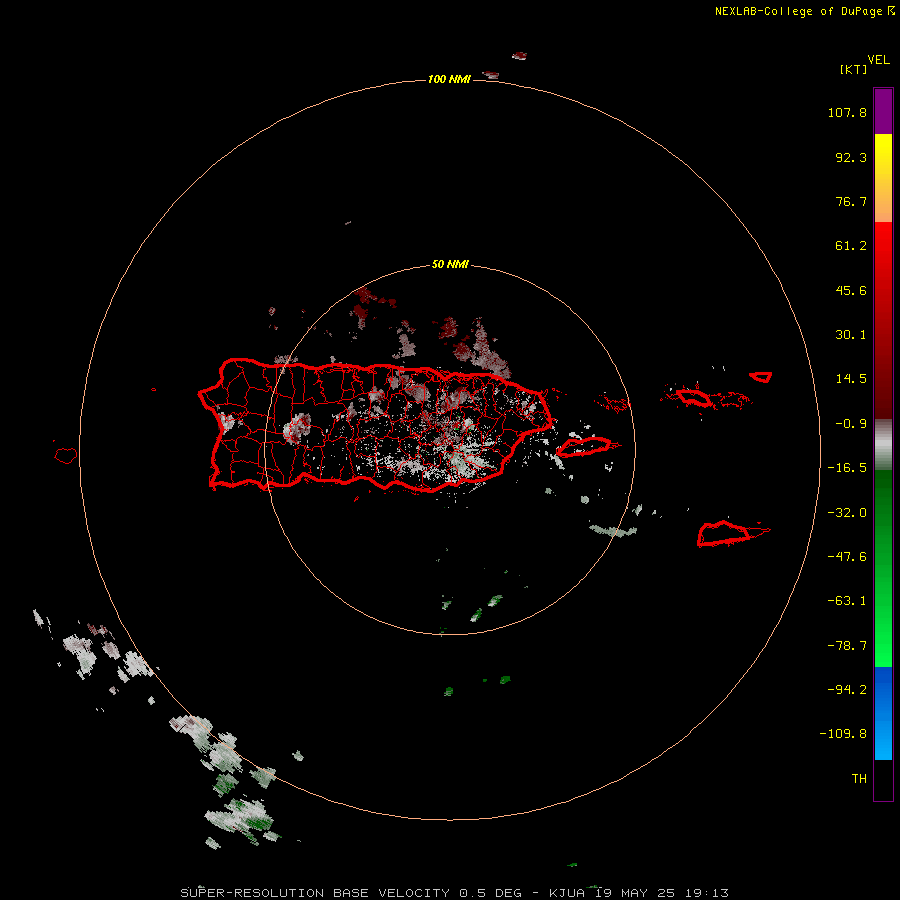Click the -32.0 legend value
Viewport: 900px width, 900px height.
click(847, 513)
